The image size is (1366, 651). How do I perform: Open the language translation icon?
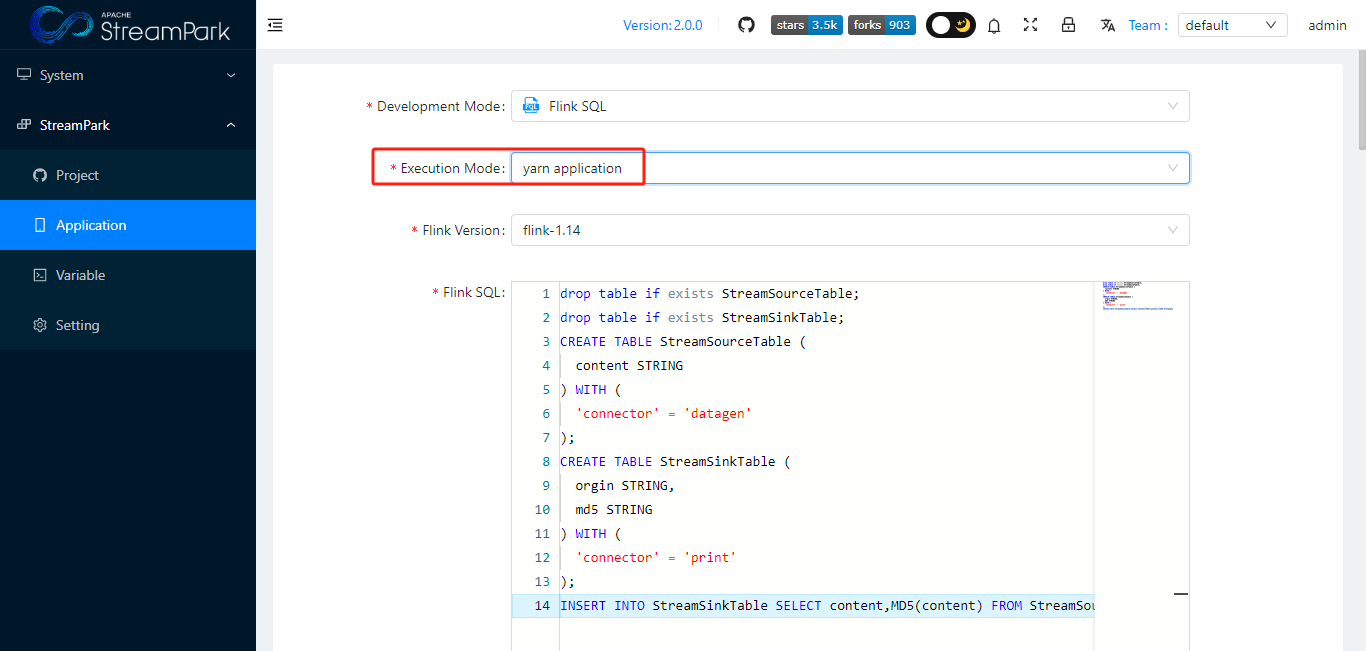click(x=1107, y=25)
